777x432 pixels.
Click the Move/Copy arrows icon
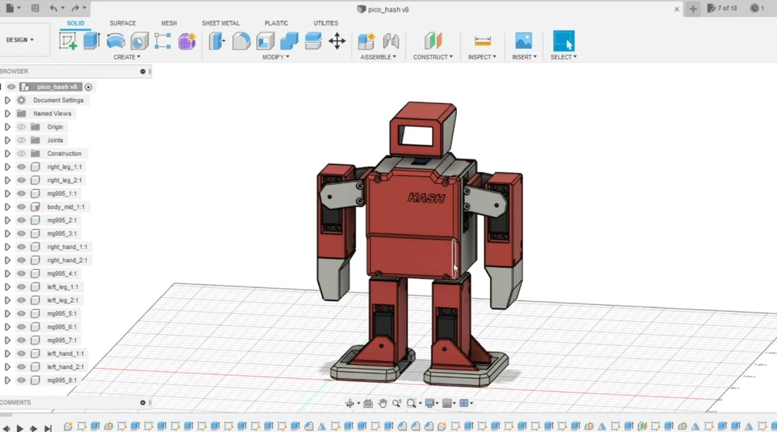(x=337, y=41)
